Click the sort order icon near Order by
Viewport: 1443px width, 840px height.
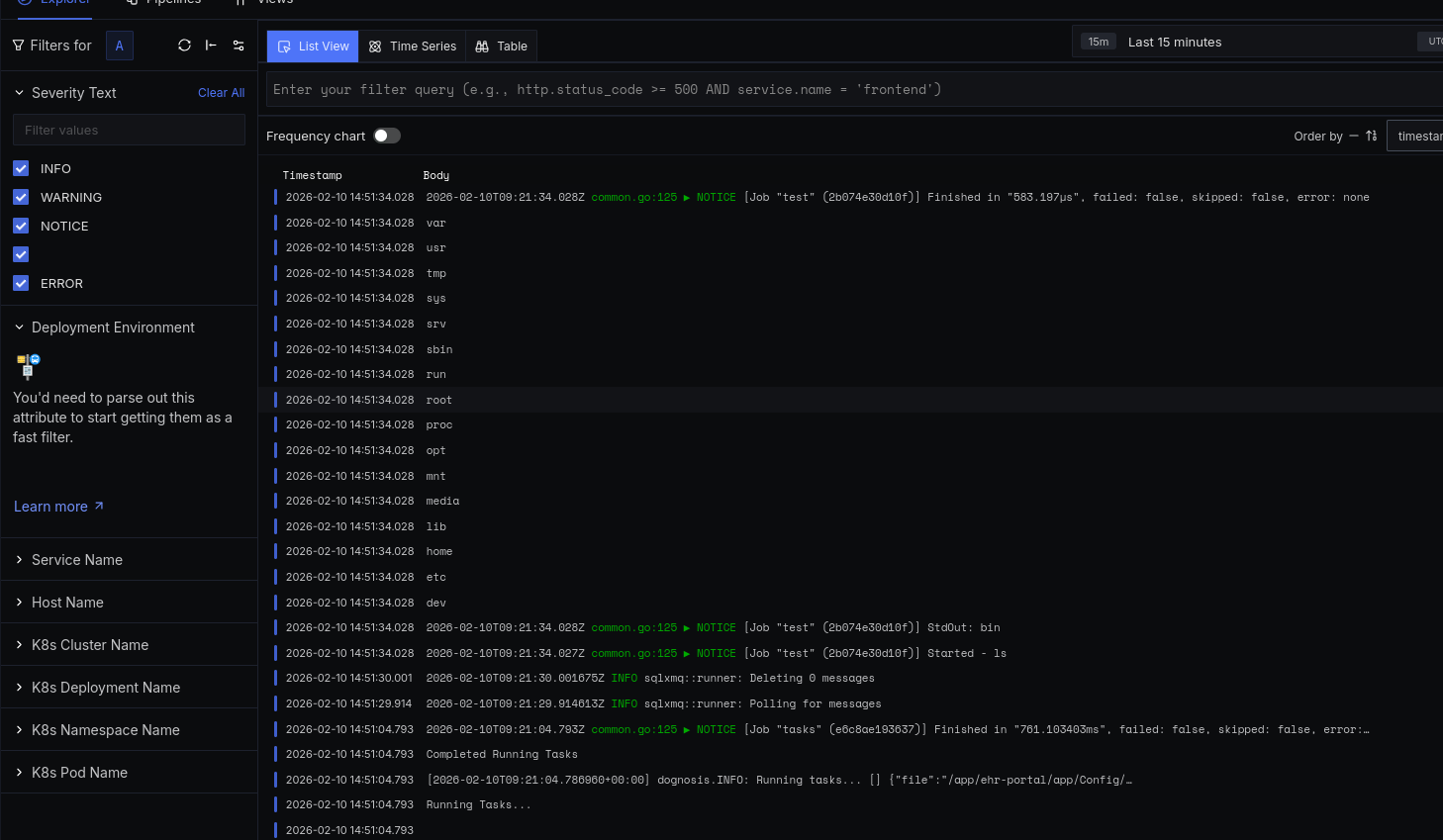[x=1371, y=136]
